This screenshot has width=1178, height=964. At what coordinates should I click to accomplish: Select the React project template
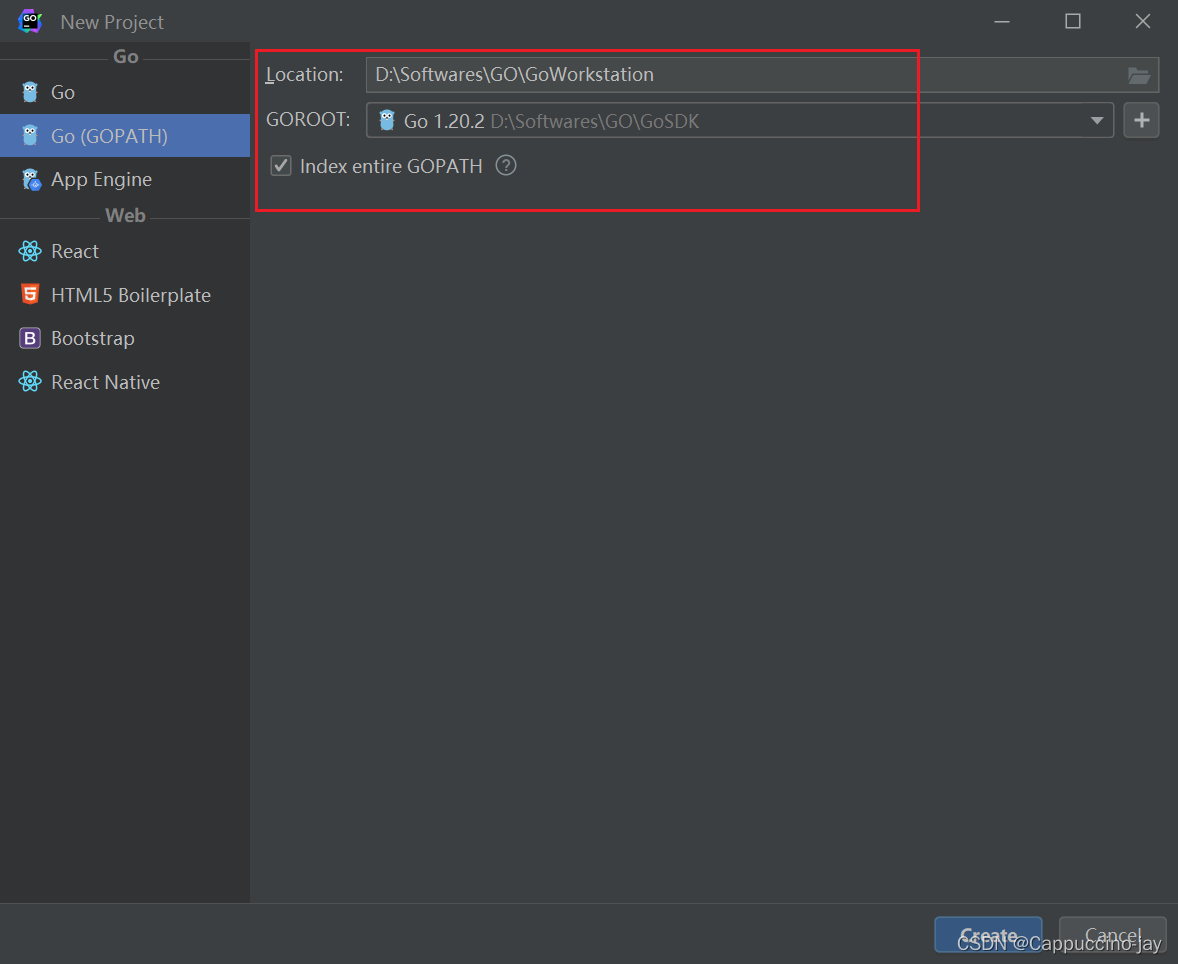pos(125,251)
